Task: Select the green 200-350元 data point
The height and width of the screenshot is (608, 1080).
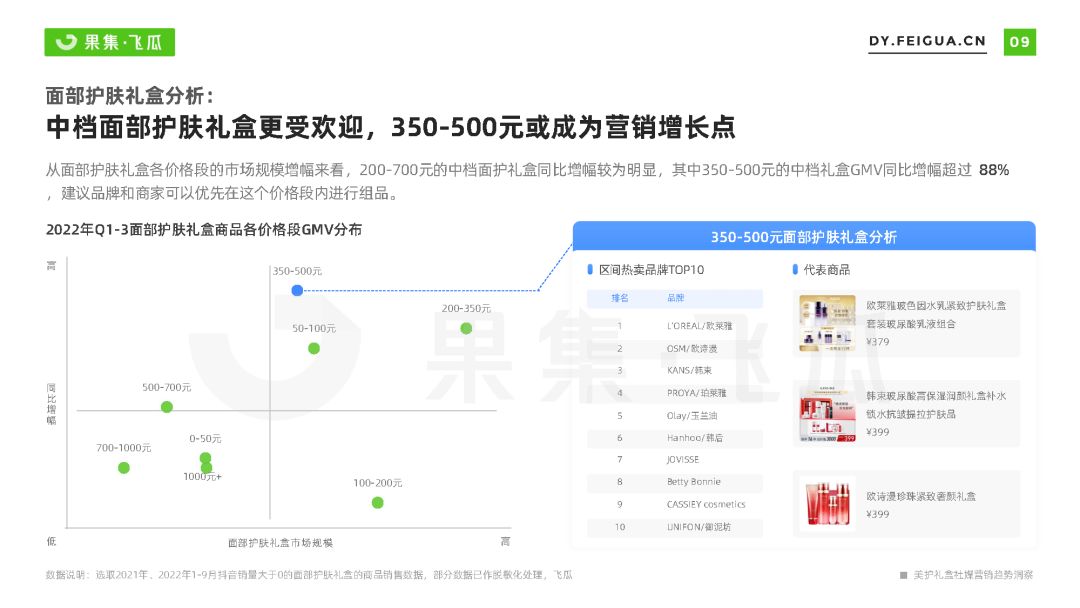Action: (466, 328)
